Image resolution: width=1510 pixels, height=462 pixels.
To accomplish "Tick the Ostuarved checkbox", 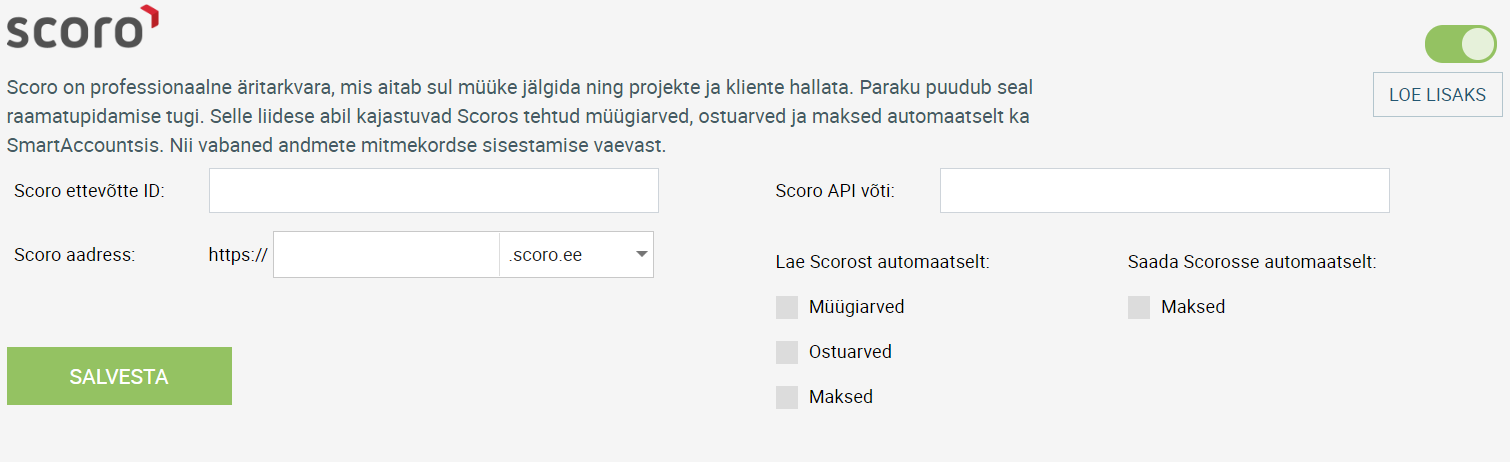I will coord(787,352).
